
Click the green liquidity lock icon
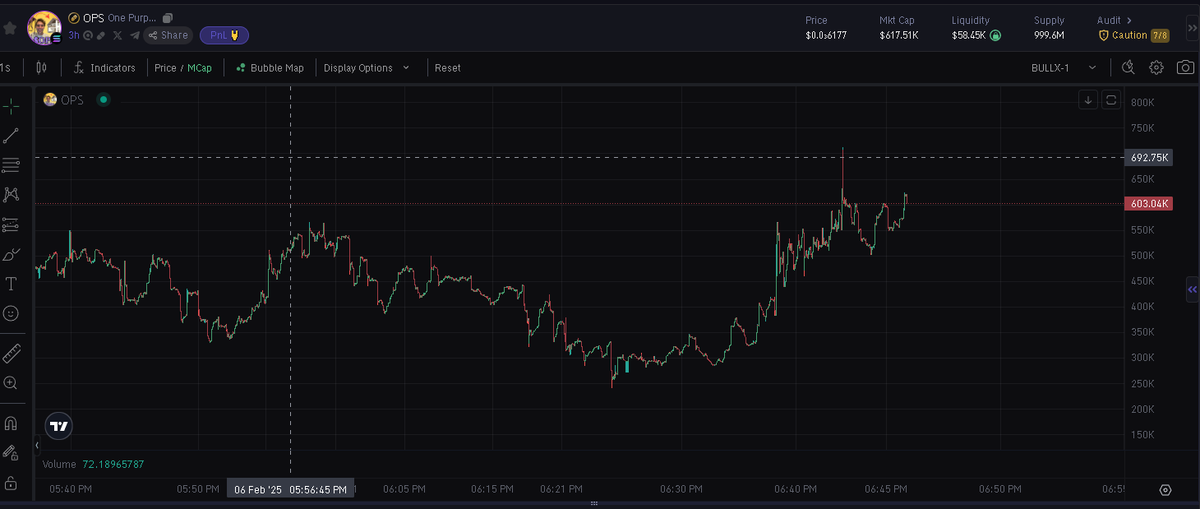995,36
